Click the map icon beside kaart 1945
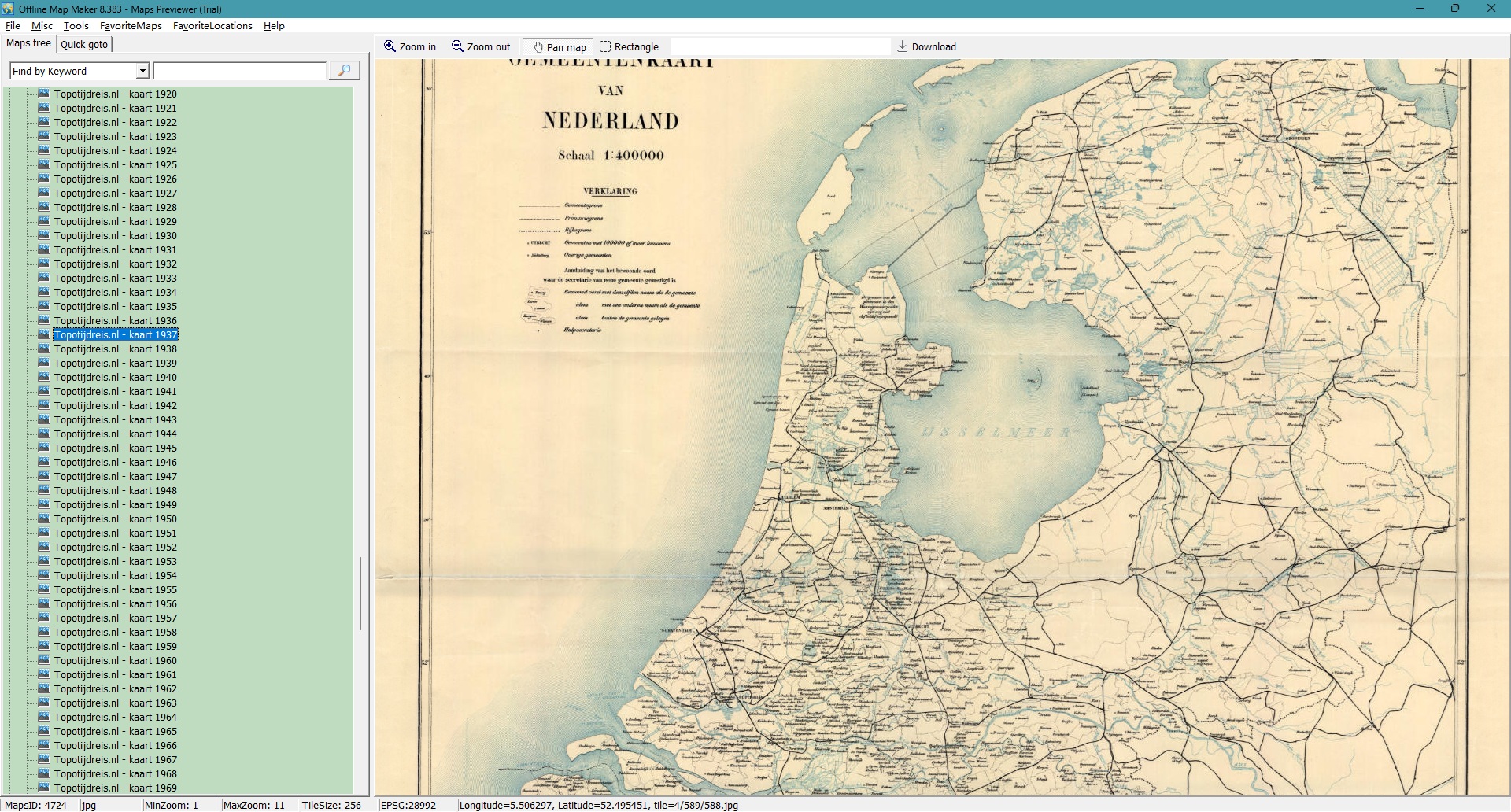This screenshot has width=1511, height=812. pyautogui.click(x=45, y=448)
